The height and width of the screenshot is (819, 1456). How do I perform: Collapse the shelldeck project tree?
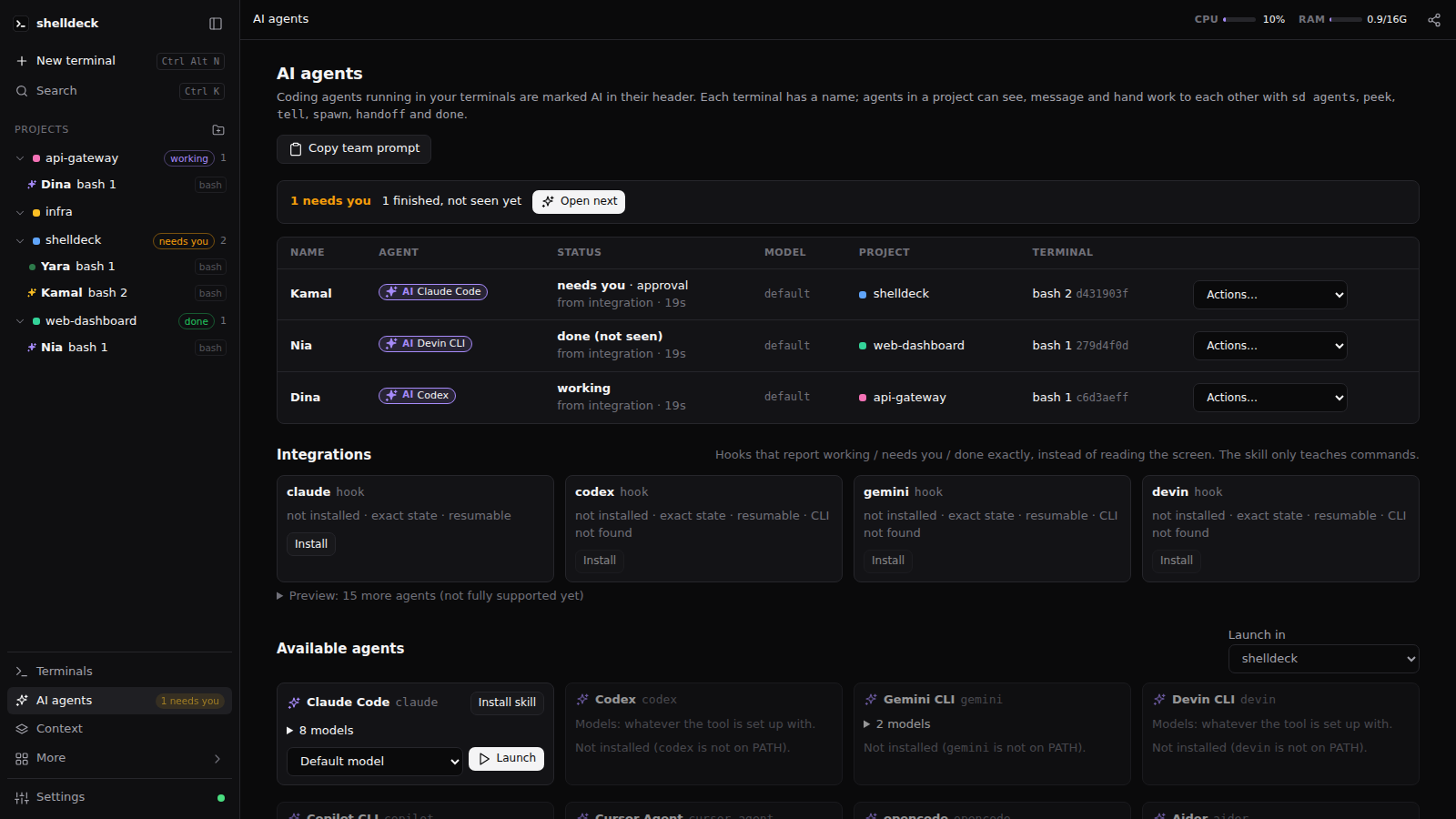(20, 240)
